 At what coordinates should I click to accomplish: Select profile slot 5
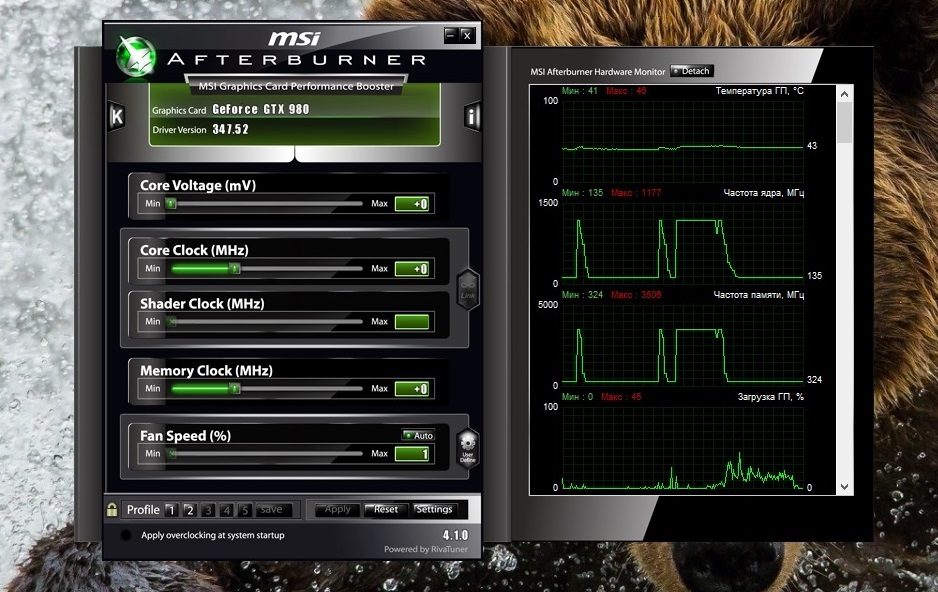pyautogui.click(x=245, y=510)
